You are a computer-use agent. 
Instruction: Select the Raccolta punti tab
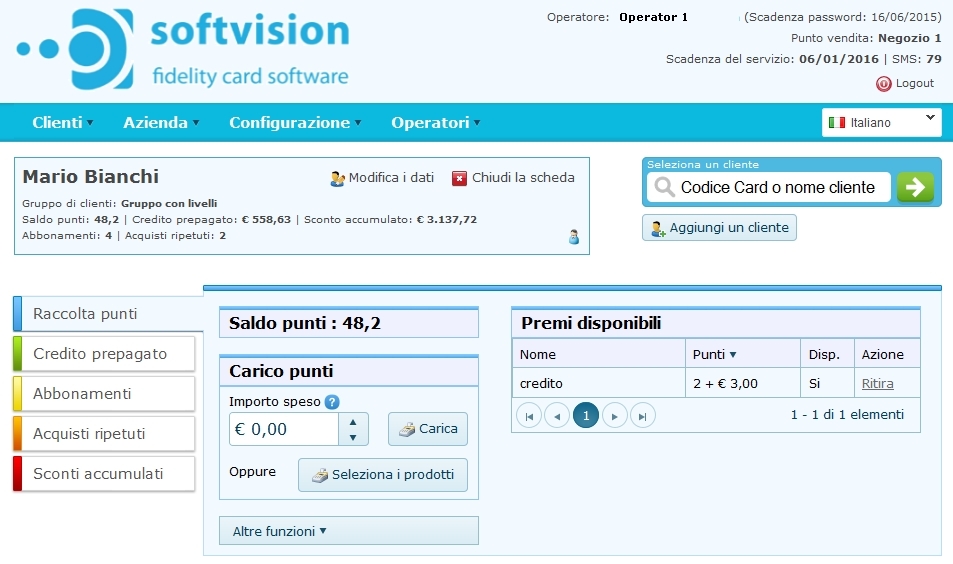pos(108,314)
